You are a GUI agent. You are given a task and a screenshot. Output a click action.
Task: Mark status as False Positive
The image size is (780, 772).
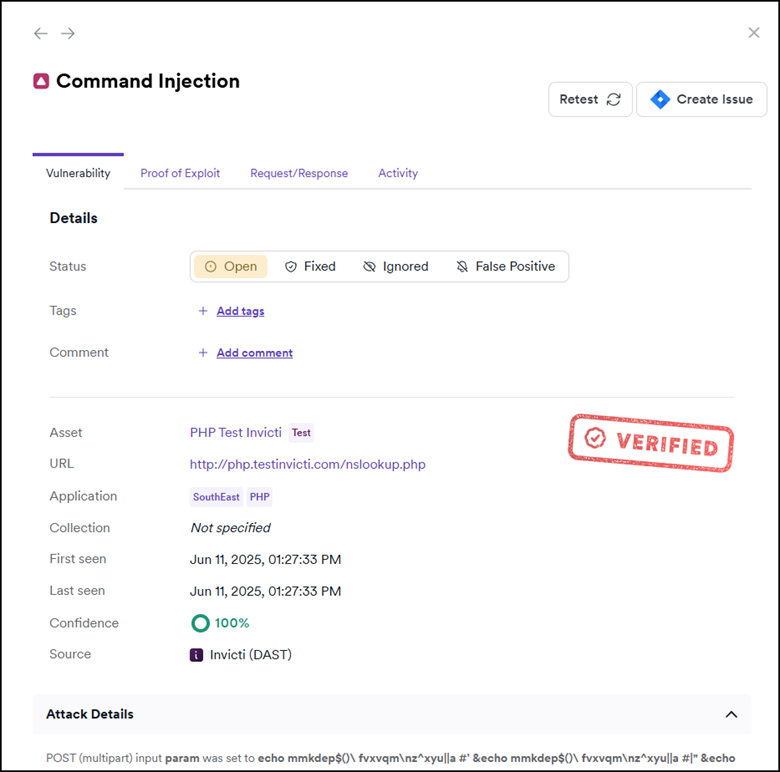click(x=505, y=267)
